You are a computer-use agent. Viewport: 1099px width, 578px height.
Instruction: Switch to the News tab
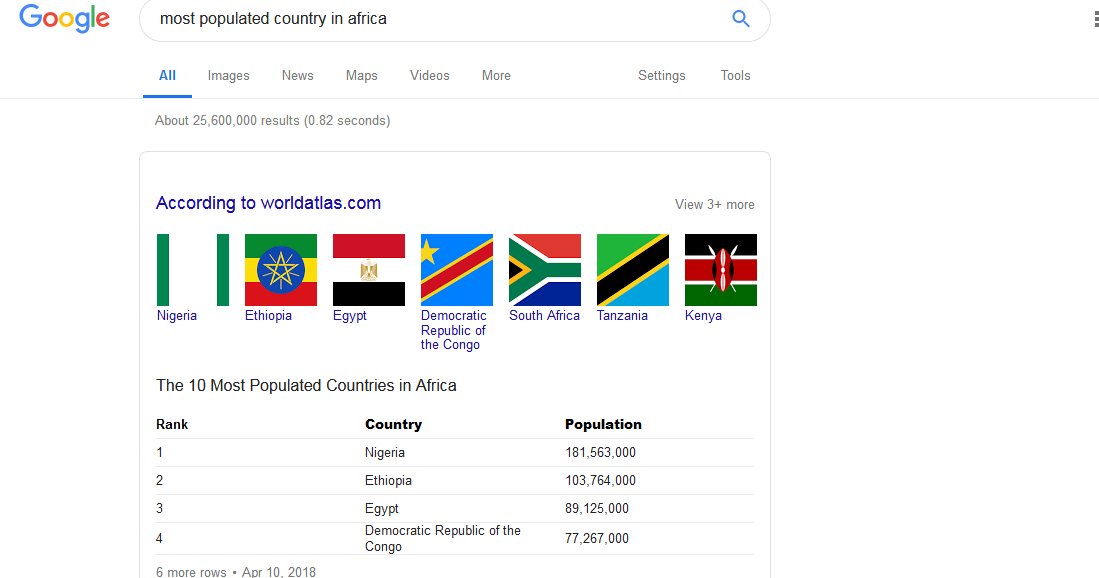click(298, 76)
